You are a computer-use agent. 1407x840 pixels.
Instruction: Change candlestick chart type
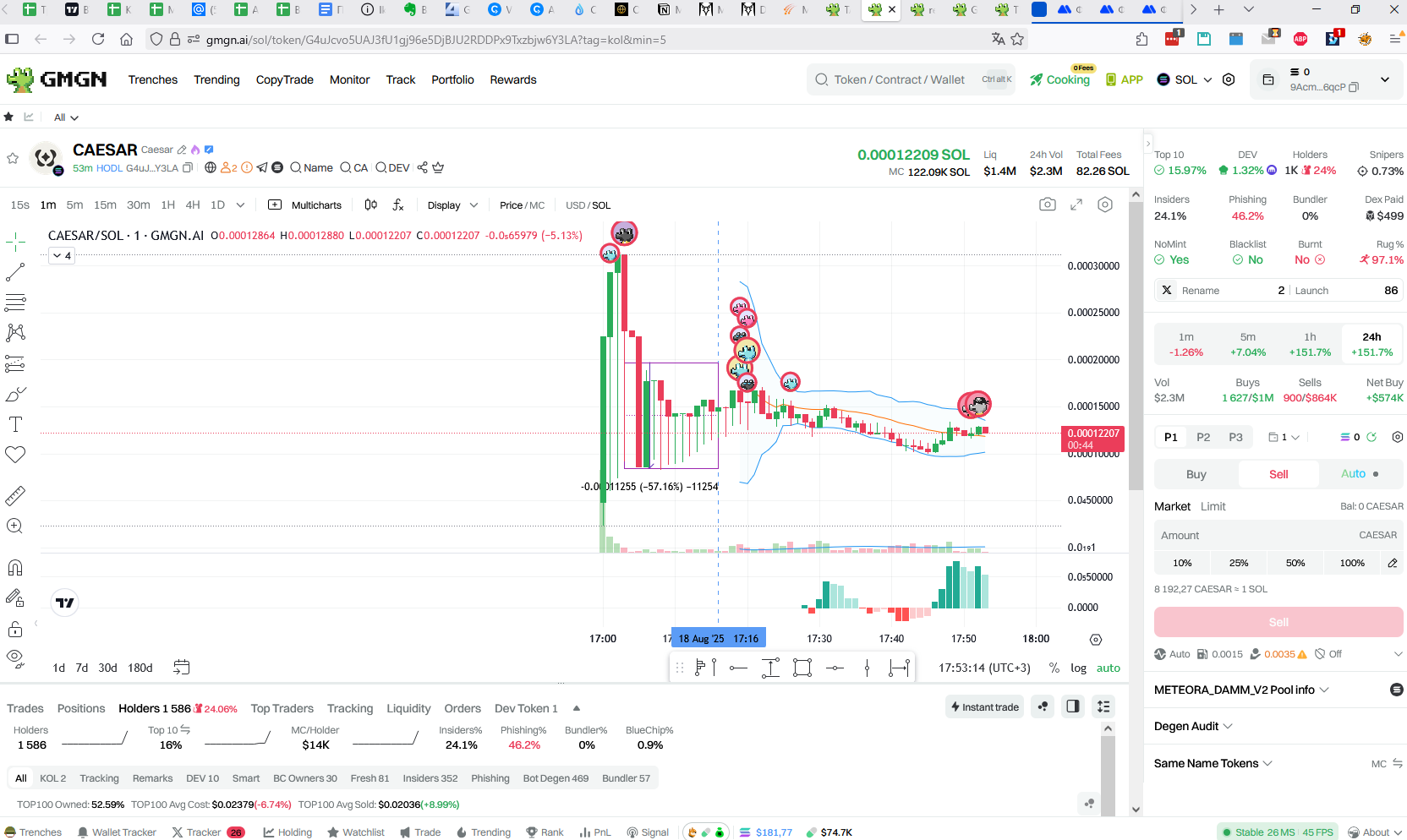tap(370, 205)
